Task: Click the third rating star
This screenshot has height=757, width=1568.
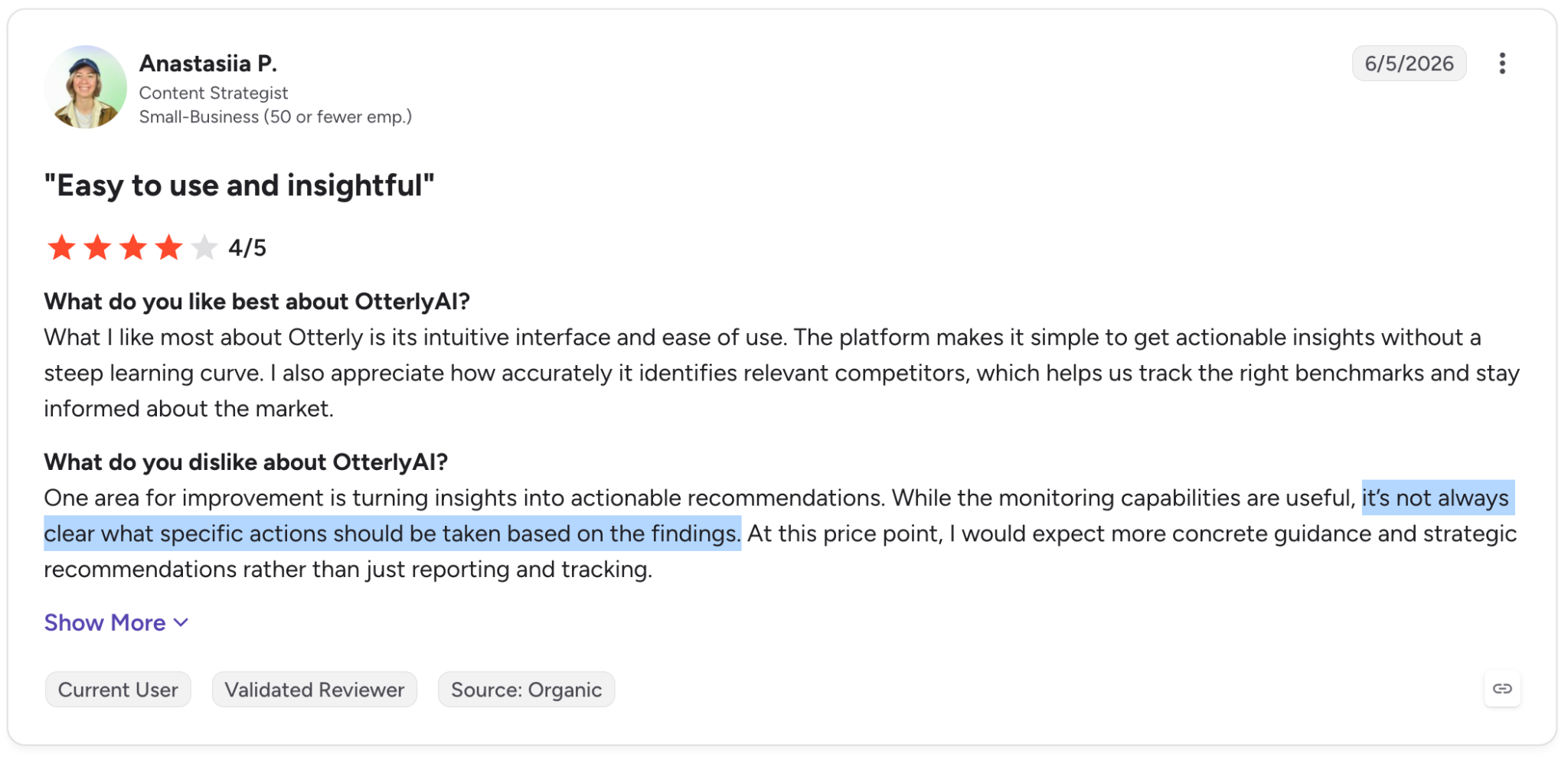Action: coord(133,248)
